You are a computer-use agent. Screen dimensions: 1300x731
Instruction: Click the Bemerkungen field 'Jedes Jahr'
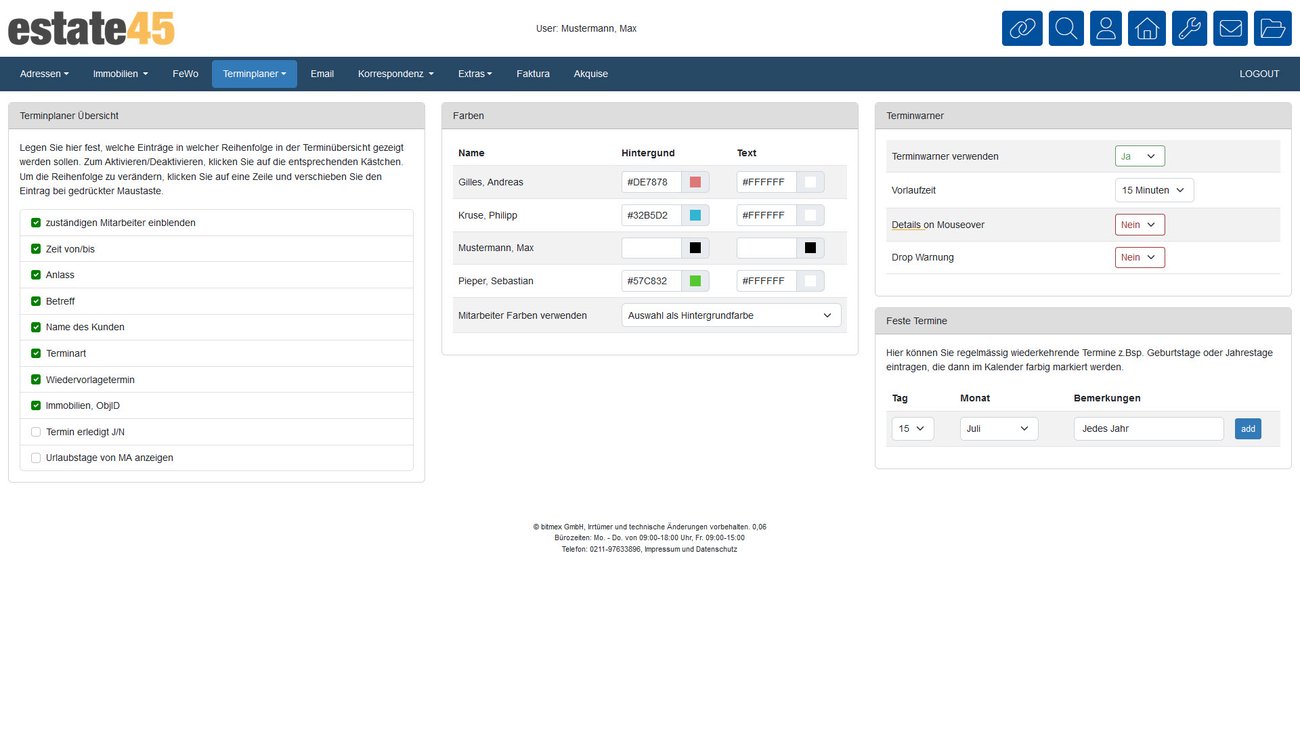pyautogui.click(x=1149, y=428)
